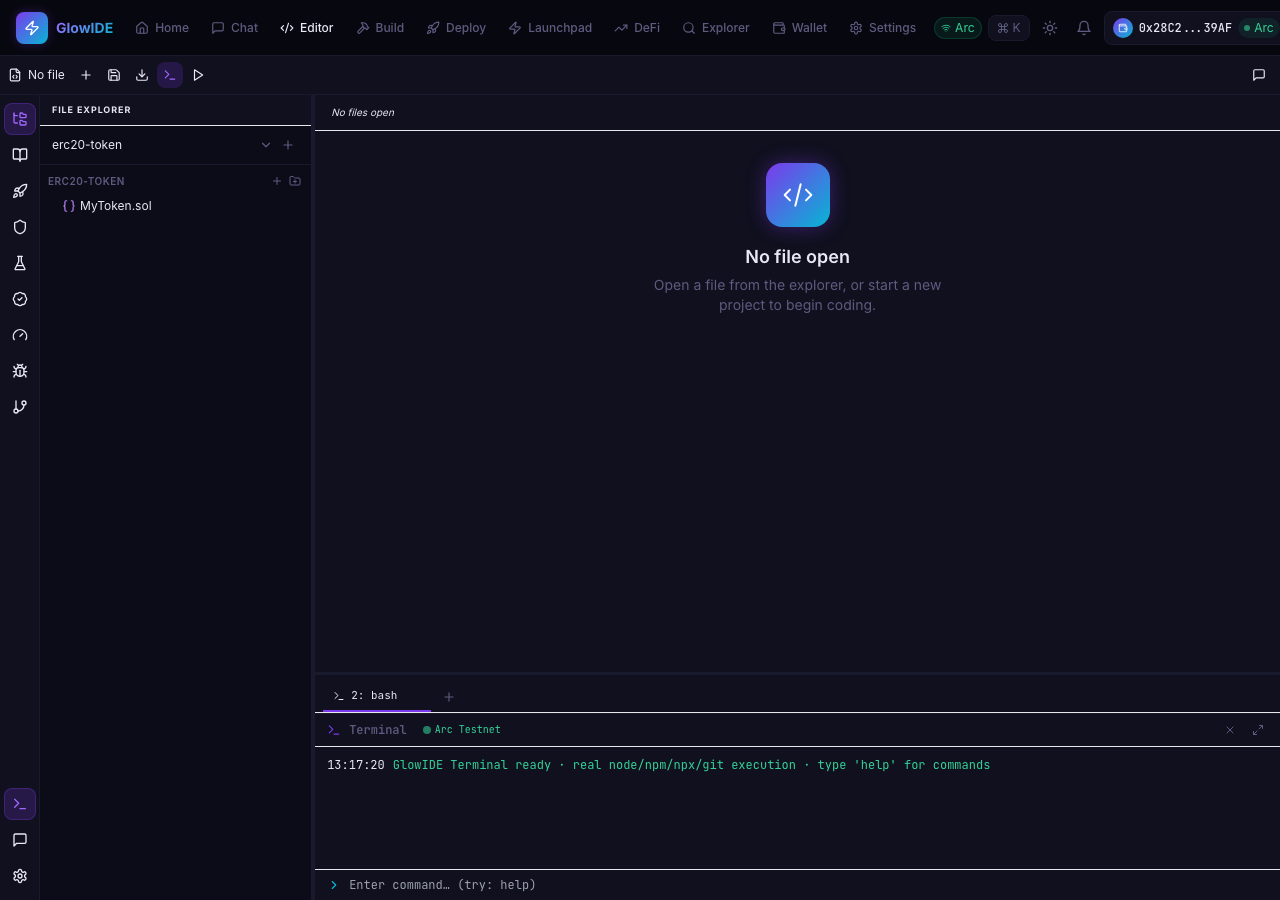
Task: Open the Wallet page
Action: tap(800, 28)
